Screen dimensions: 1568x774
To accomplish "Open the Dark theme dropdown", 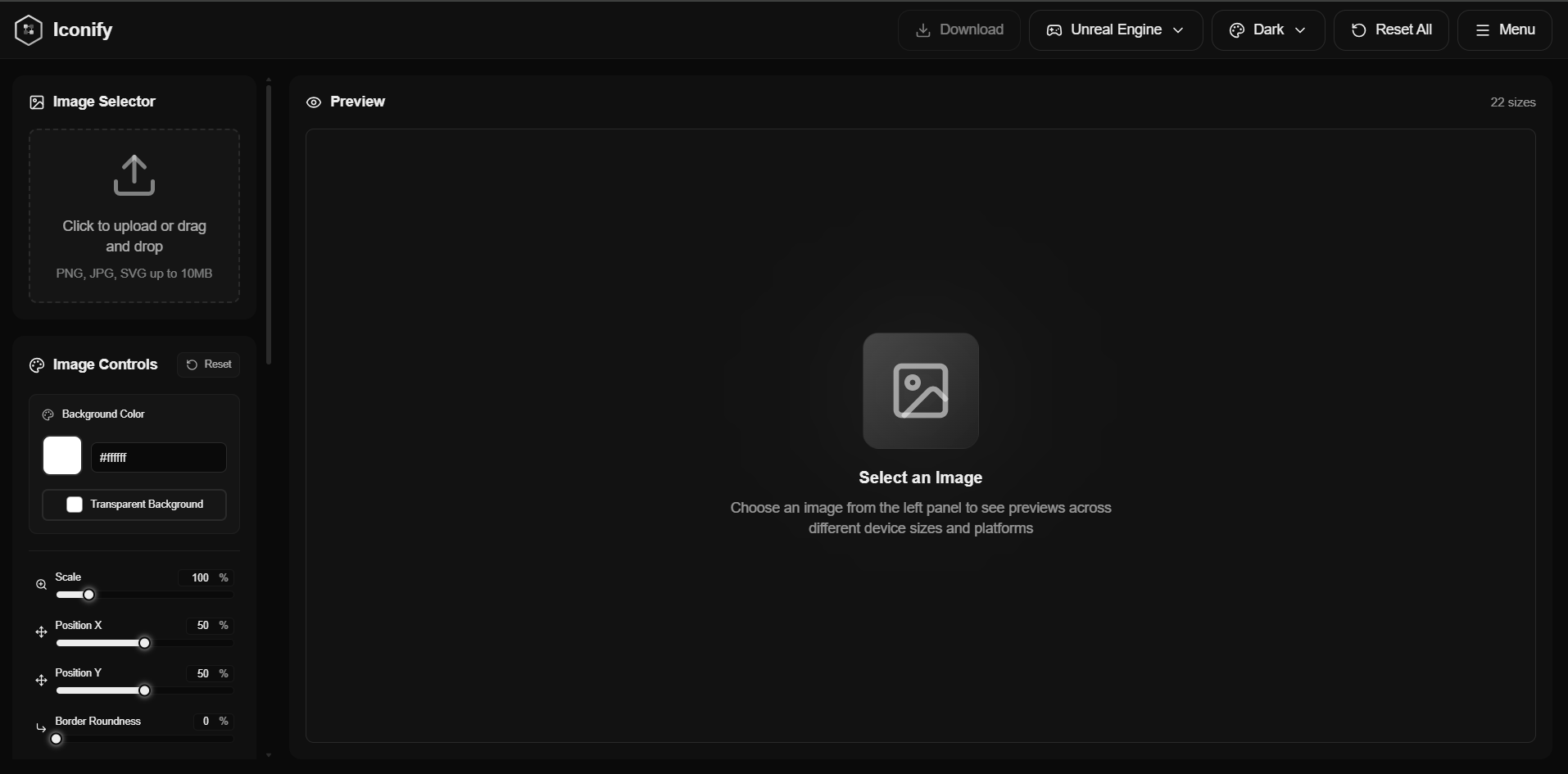I will 1267,29.
